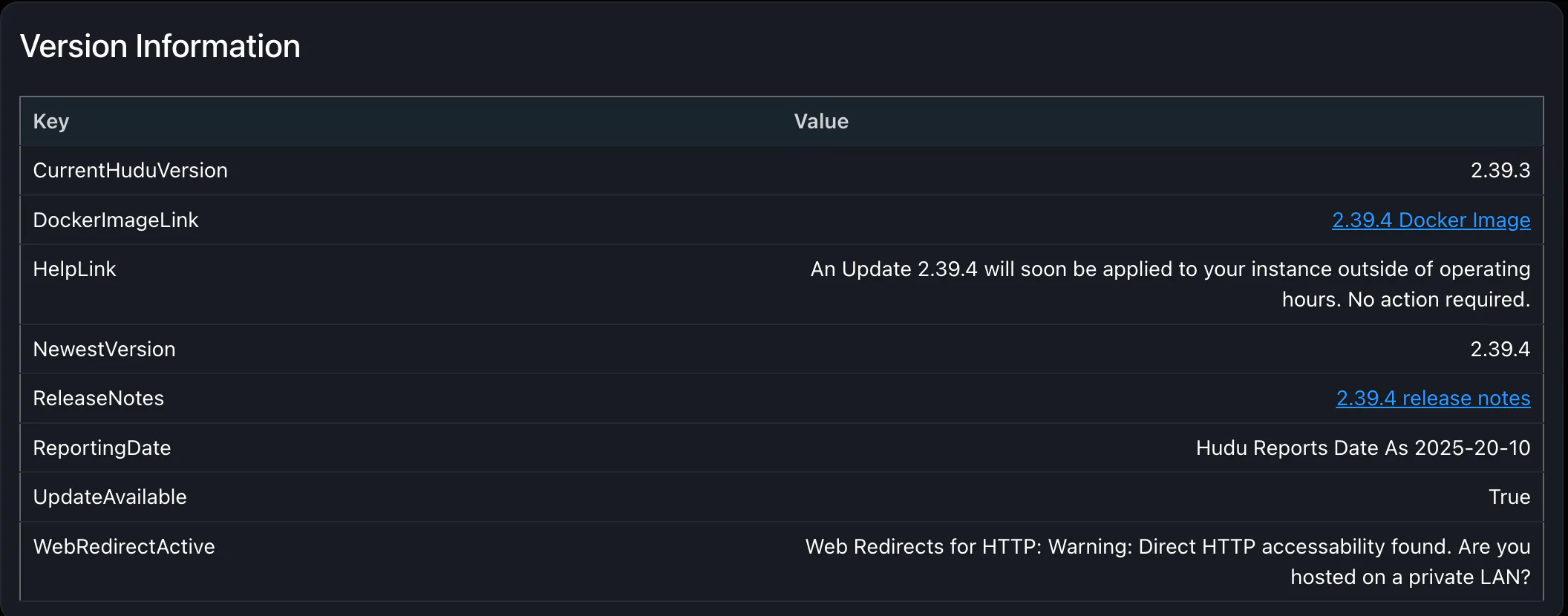Image resolution: width=1568 pixels, height=616 pixels.
Task: Select the UpdateAvailable key cell
Action: (110, 497)
